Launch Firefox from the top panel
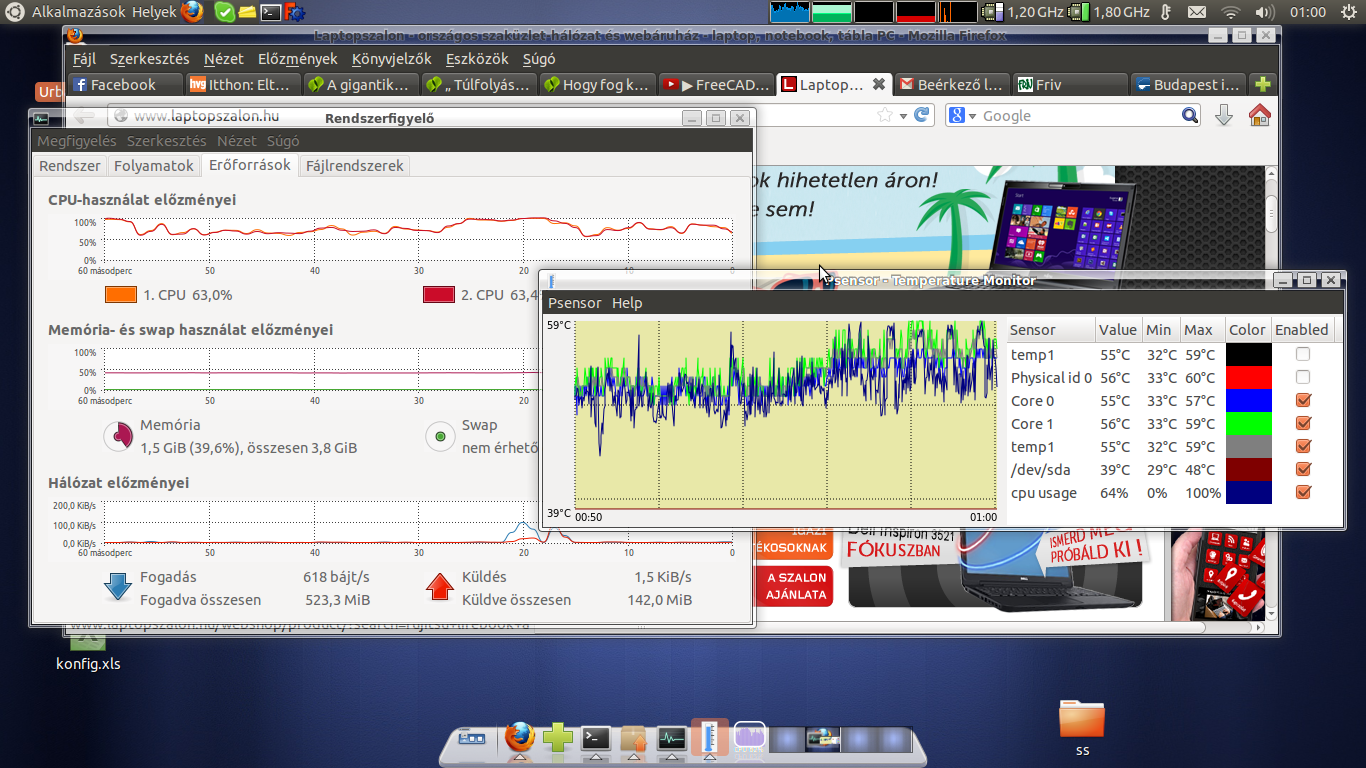This screenshot has height=768, width=1366. [x=192, y=12]
